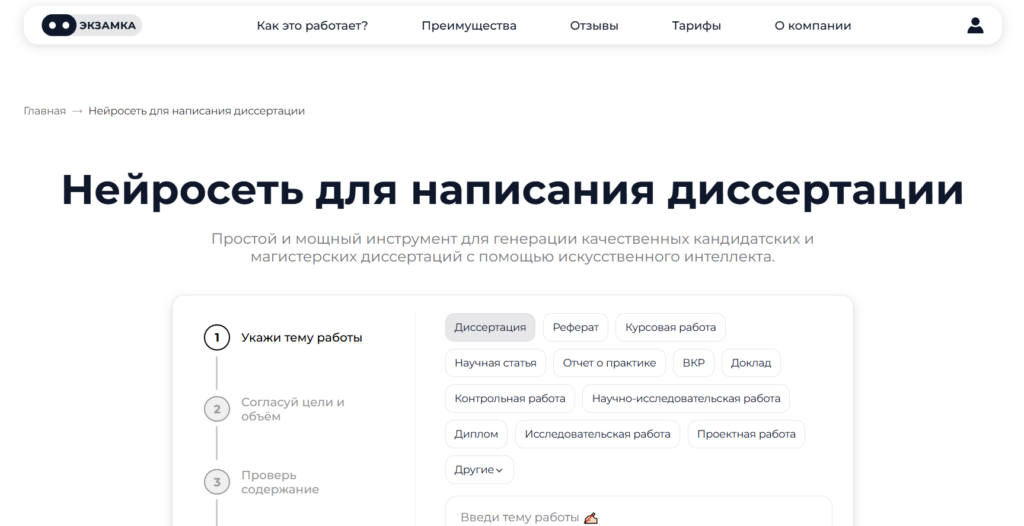The image size is (1024, 526).
Task: Expand the Другие dropdown
Action: [479, 470]
